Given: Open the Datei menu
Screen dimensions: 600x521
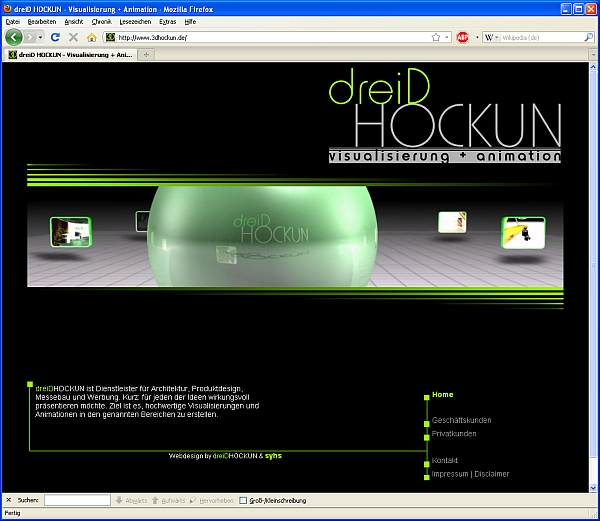Looking at the screenshot, I should tap(13, 22).
